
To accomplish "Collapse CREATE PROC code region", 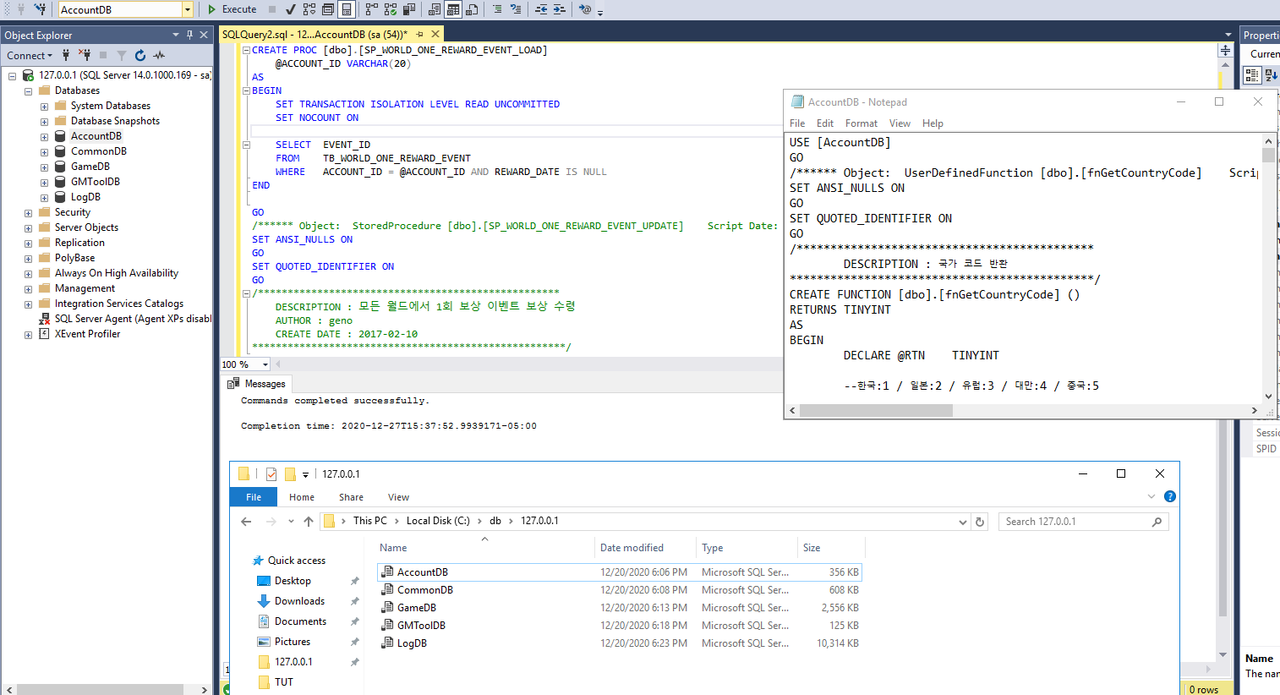I will point(247,50).
